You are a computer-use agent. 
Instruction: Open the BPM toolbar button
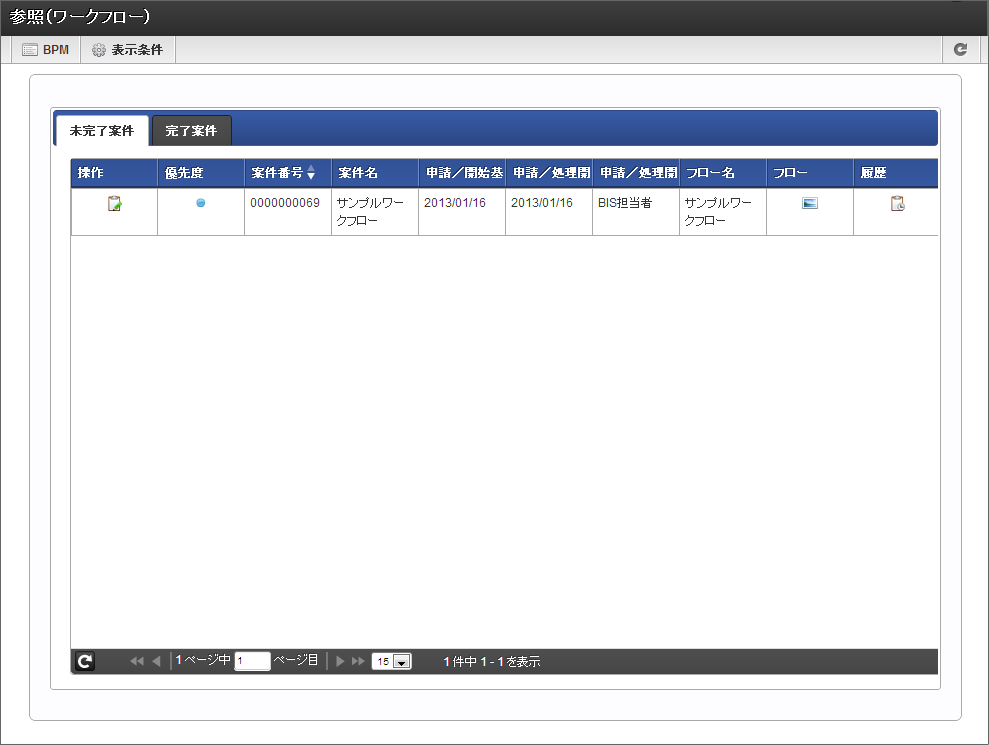pyautogui.click(x=46, y=50)
